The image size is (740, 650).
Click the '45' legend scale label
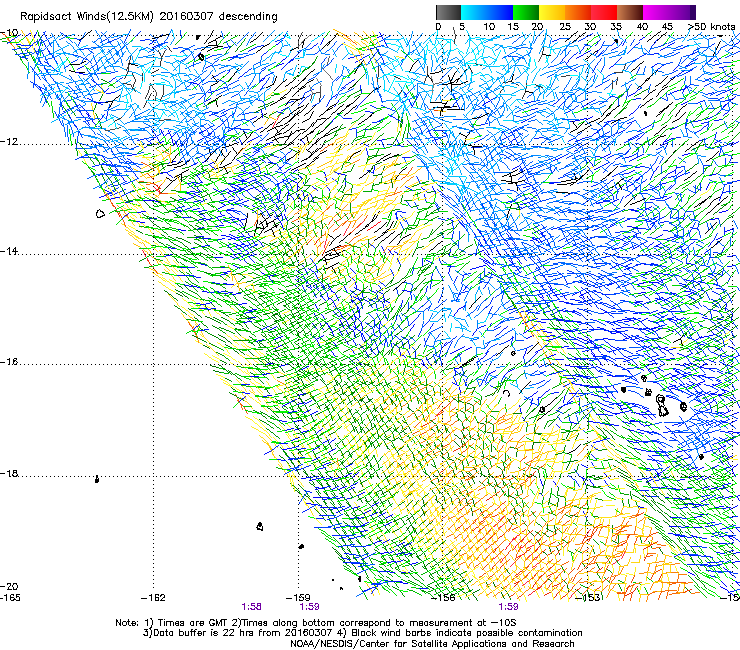[x=667, y=27]
